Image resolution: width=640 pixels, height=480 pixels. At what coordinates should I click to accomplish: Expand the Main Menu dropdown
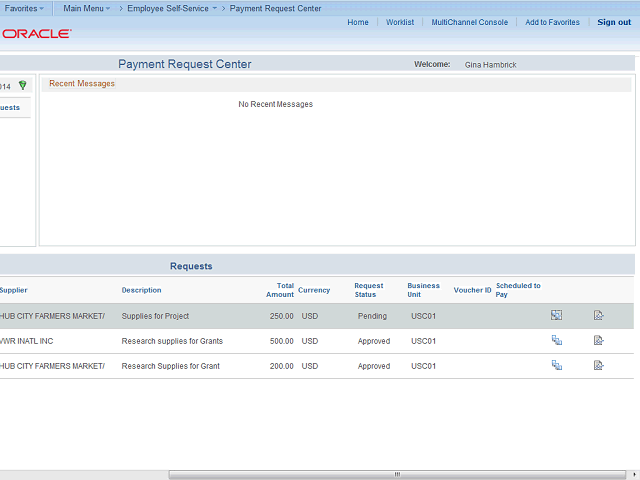86,8
